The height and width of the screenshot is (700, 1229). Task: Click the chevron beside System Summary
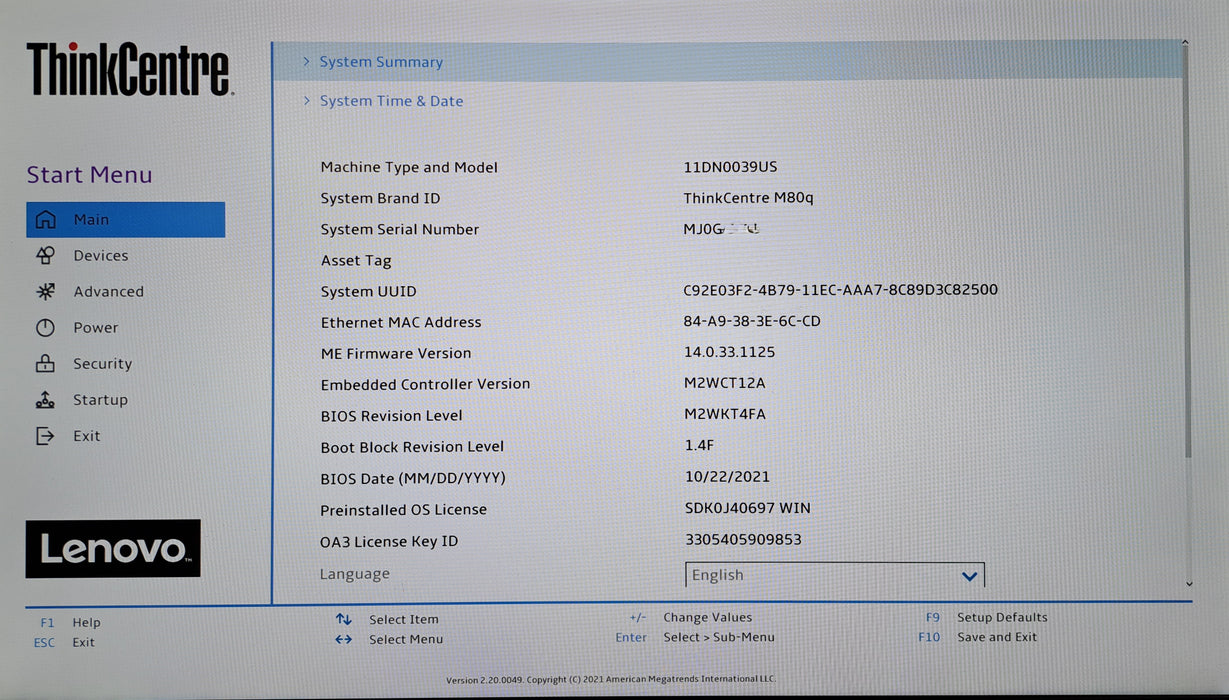tap(306, 62)
